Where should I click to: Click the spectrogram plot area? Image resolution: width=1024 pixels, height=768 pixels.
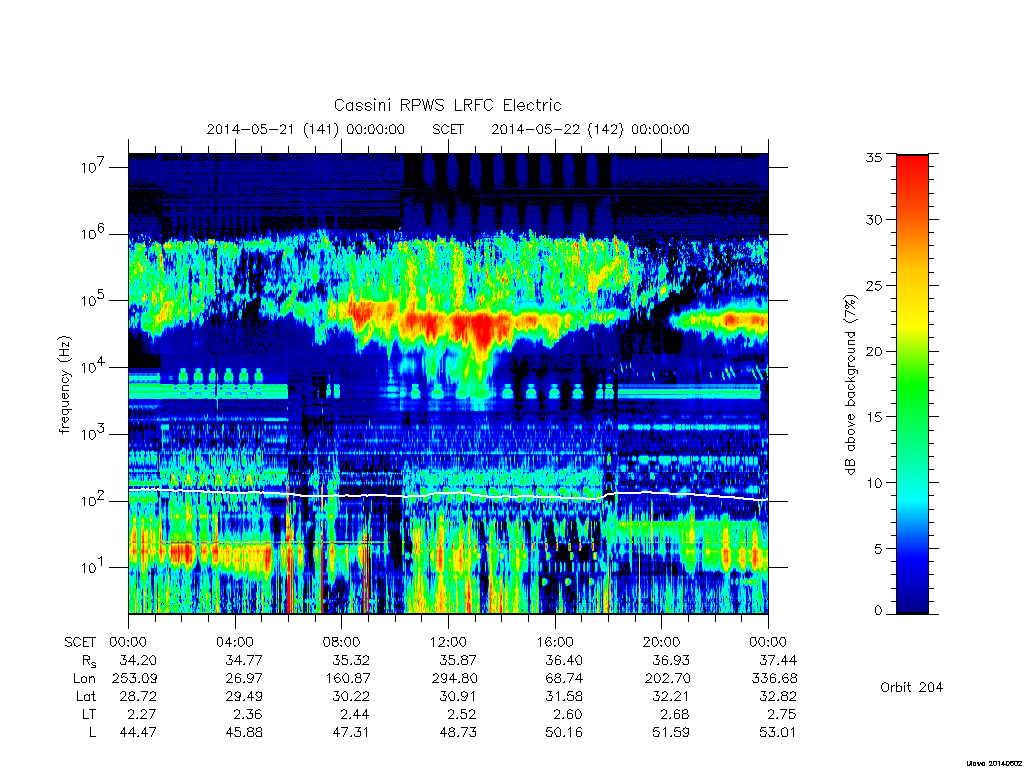448,384
